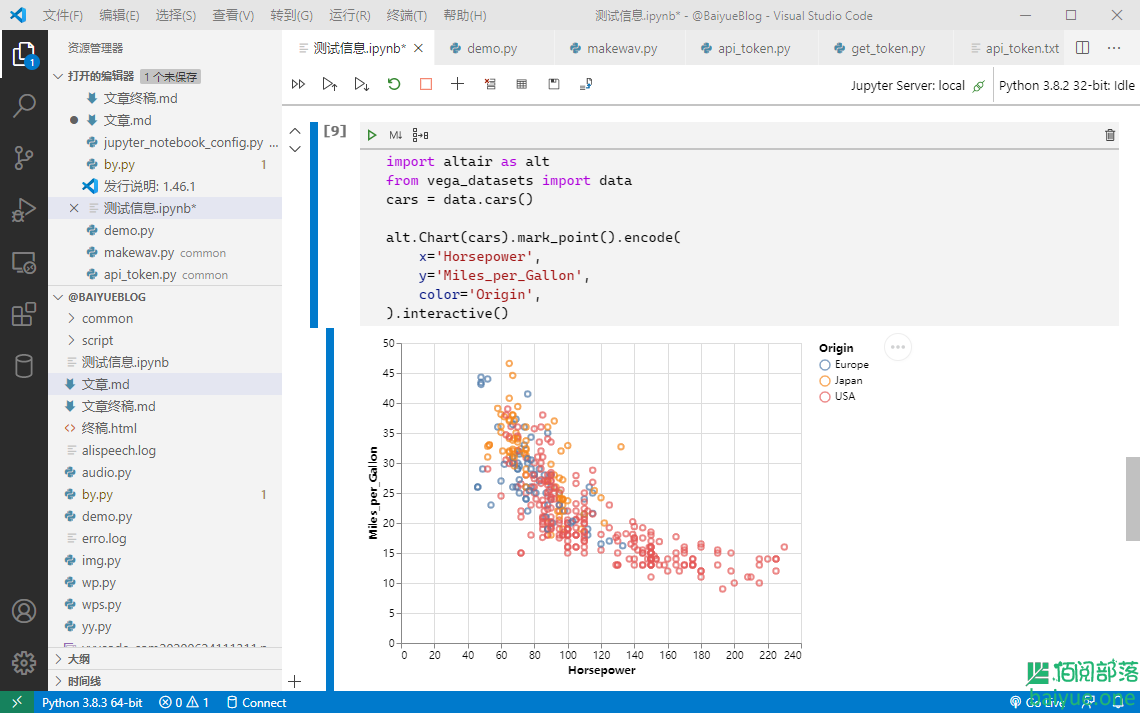Select the Europe radio button in Origin legend
Viewport: 1140px width, 713px height.
(x=824, y=364)
